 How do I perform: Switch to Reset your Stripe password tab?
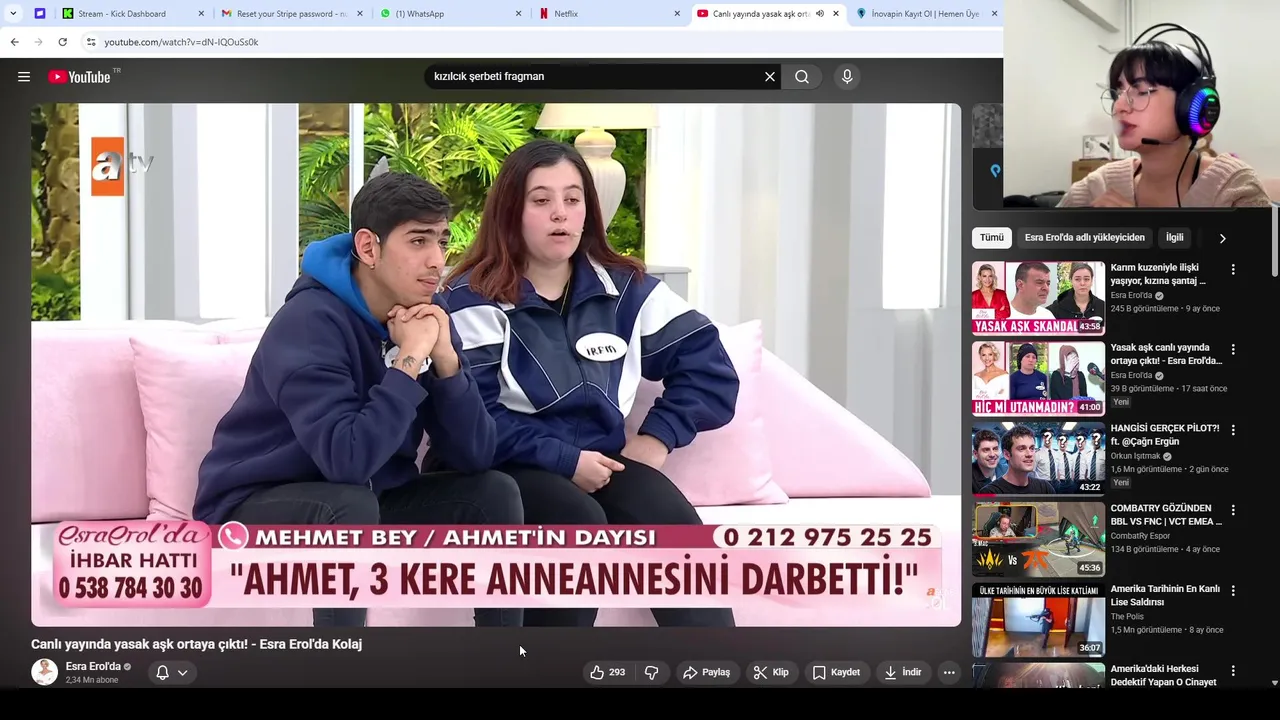(290, 14)
